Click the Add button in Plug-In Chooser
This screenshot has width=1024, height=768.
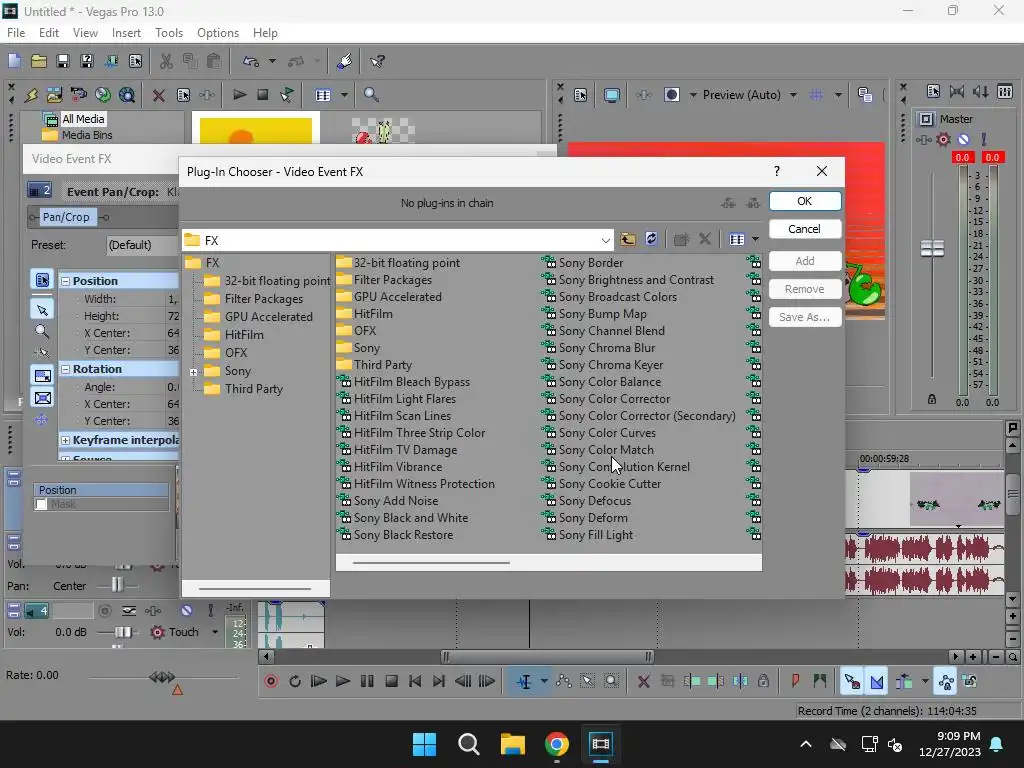(x=805, y=261)
